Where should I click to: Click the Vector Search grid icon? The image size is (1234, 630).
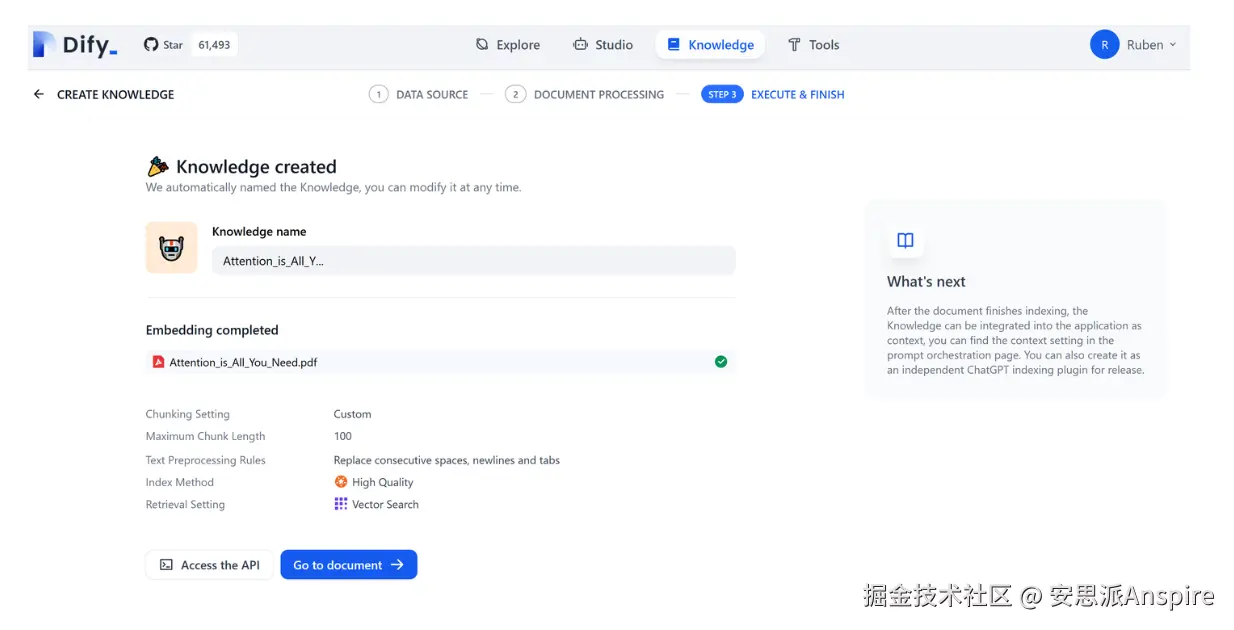[340, 504]
